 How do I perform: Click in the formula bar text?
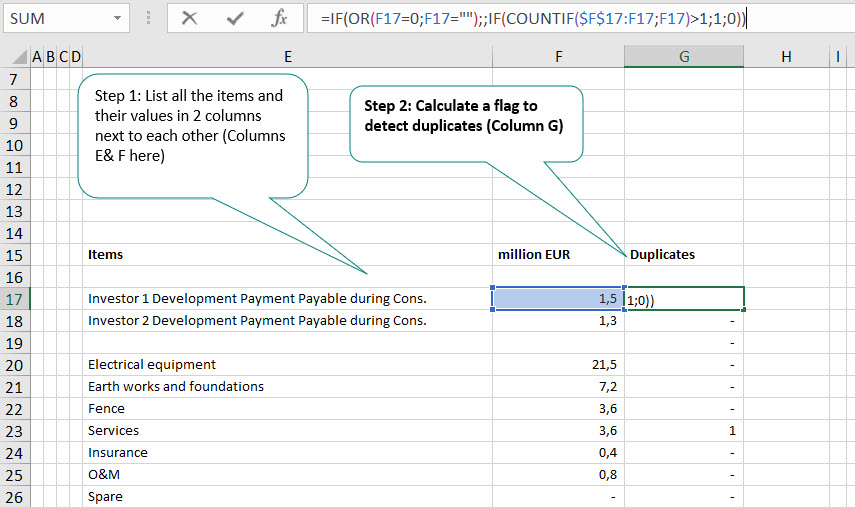(x=532, y=19)
